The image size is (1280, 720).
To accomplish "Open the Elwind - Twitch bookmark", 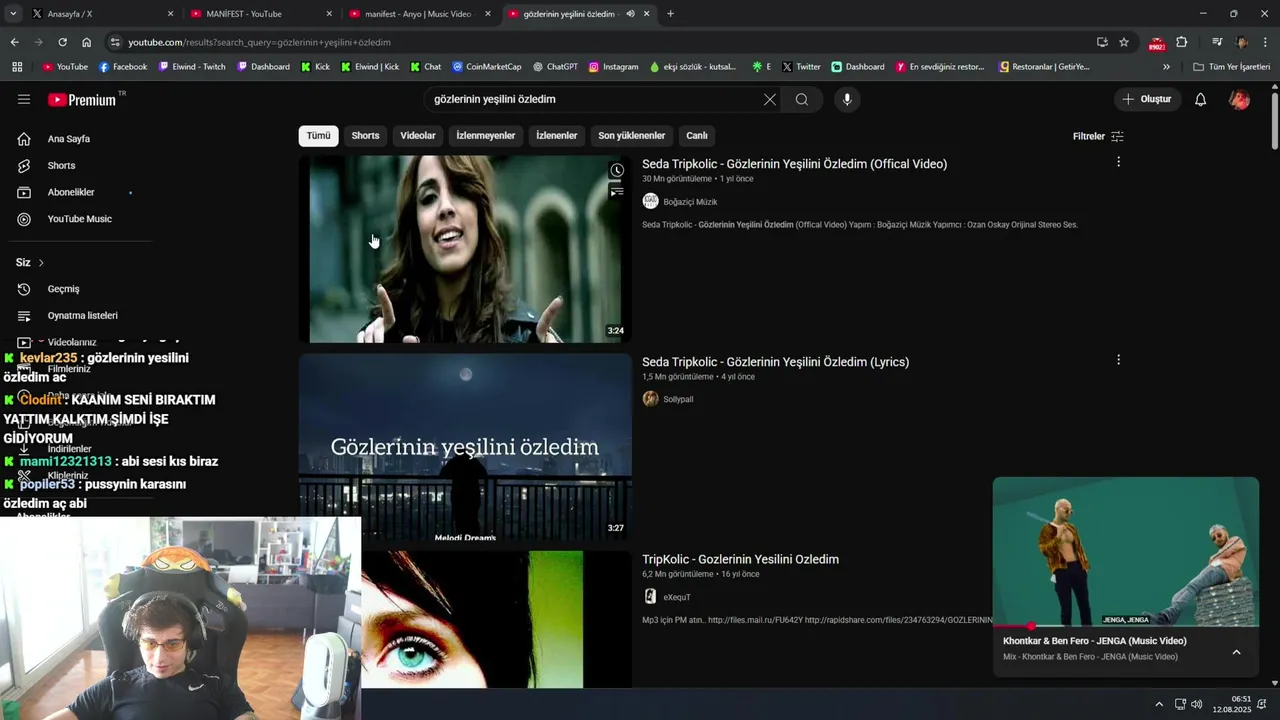I will pos(192,67).
